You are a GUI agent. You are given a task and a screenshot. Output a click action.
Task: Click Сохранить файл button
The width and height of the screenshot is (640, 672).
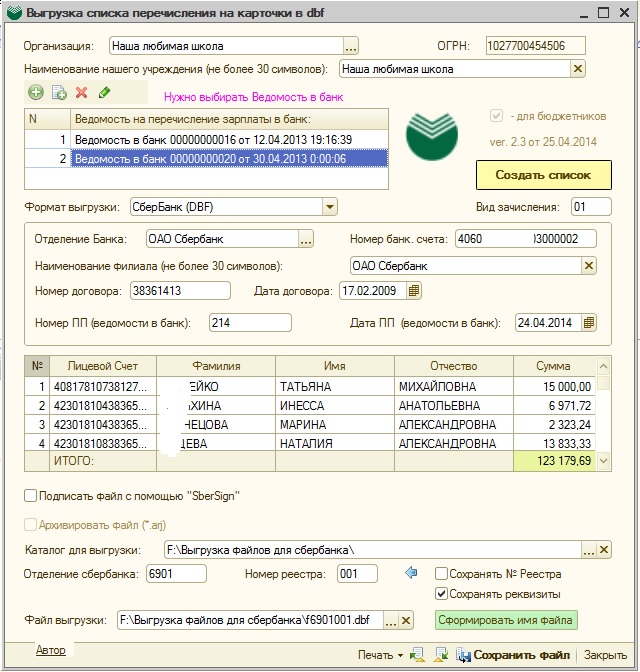click(x=514, y=655)
